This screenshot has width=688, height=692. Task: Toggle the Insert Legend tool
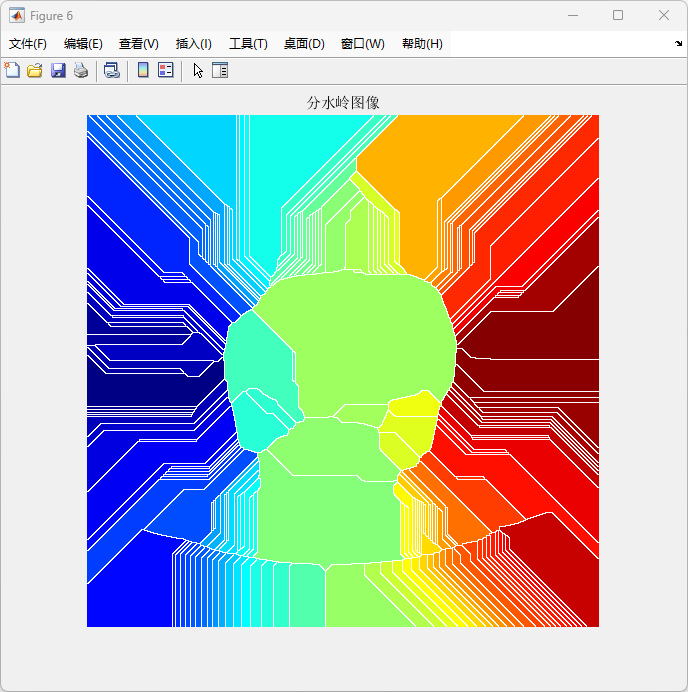[166, 70]
